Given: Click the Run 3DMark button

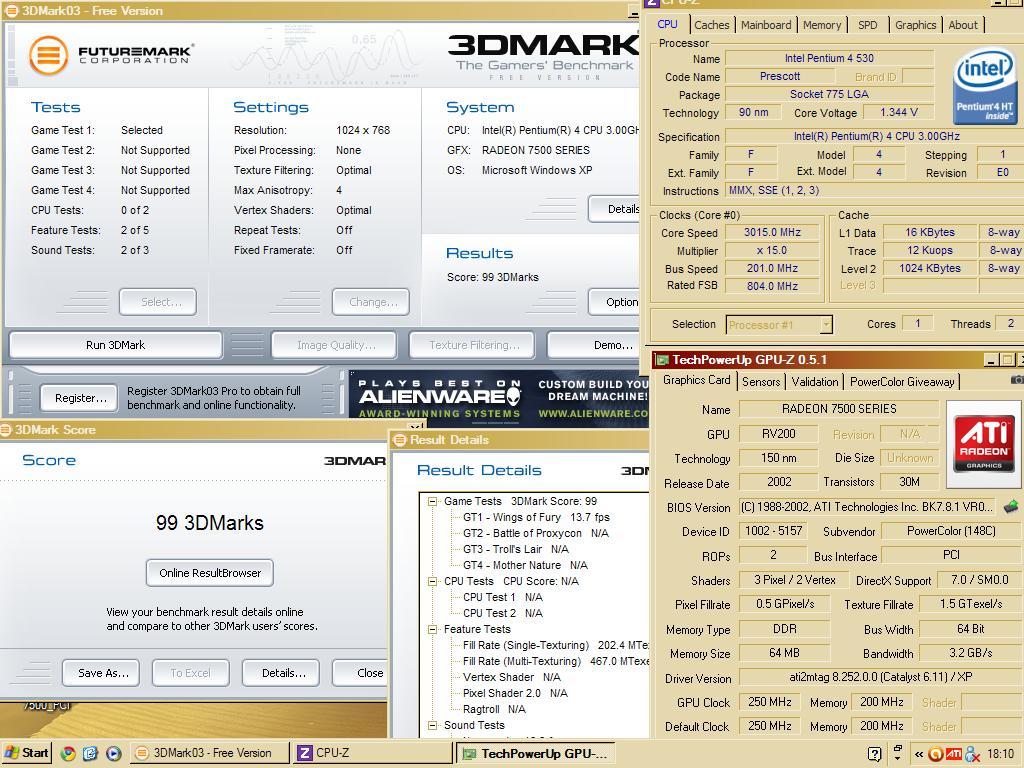Looking at the screenshot, I should (116, 345).
